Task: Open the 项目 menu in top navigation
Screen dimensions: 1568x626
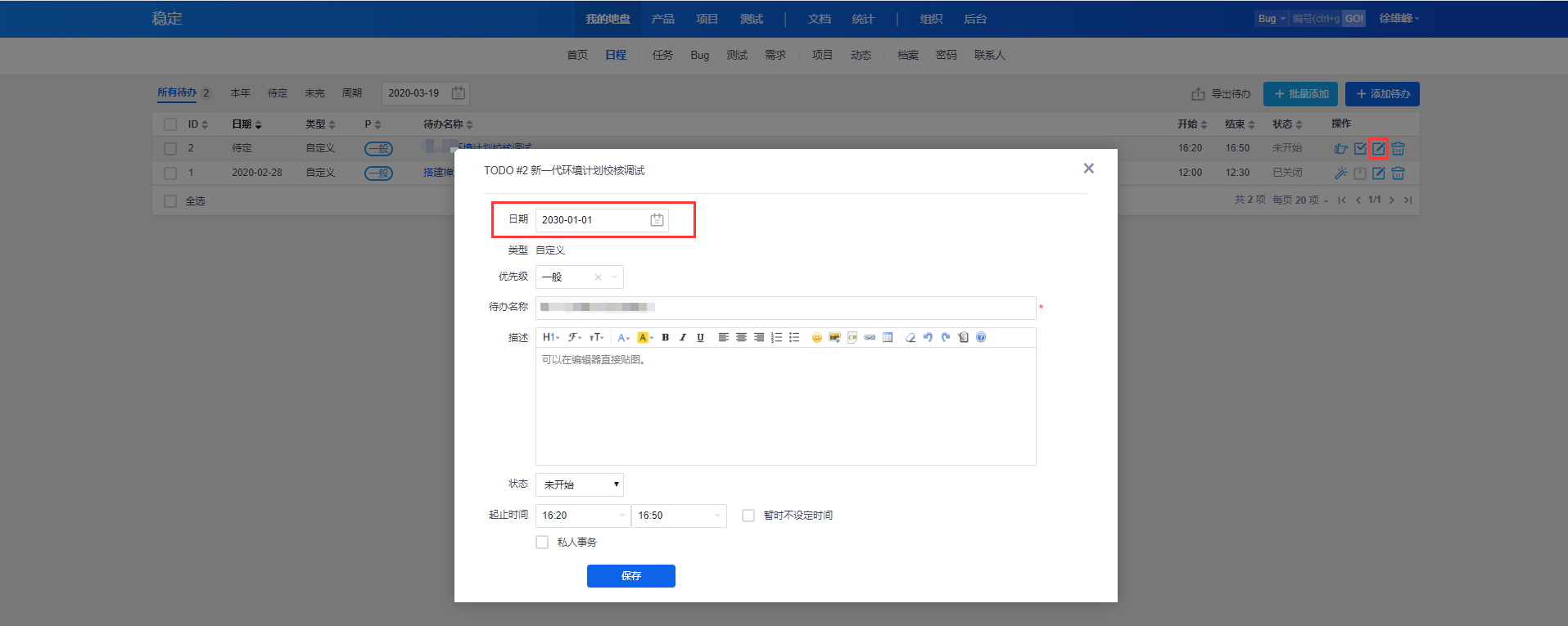Action: (707, 19)
